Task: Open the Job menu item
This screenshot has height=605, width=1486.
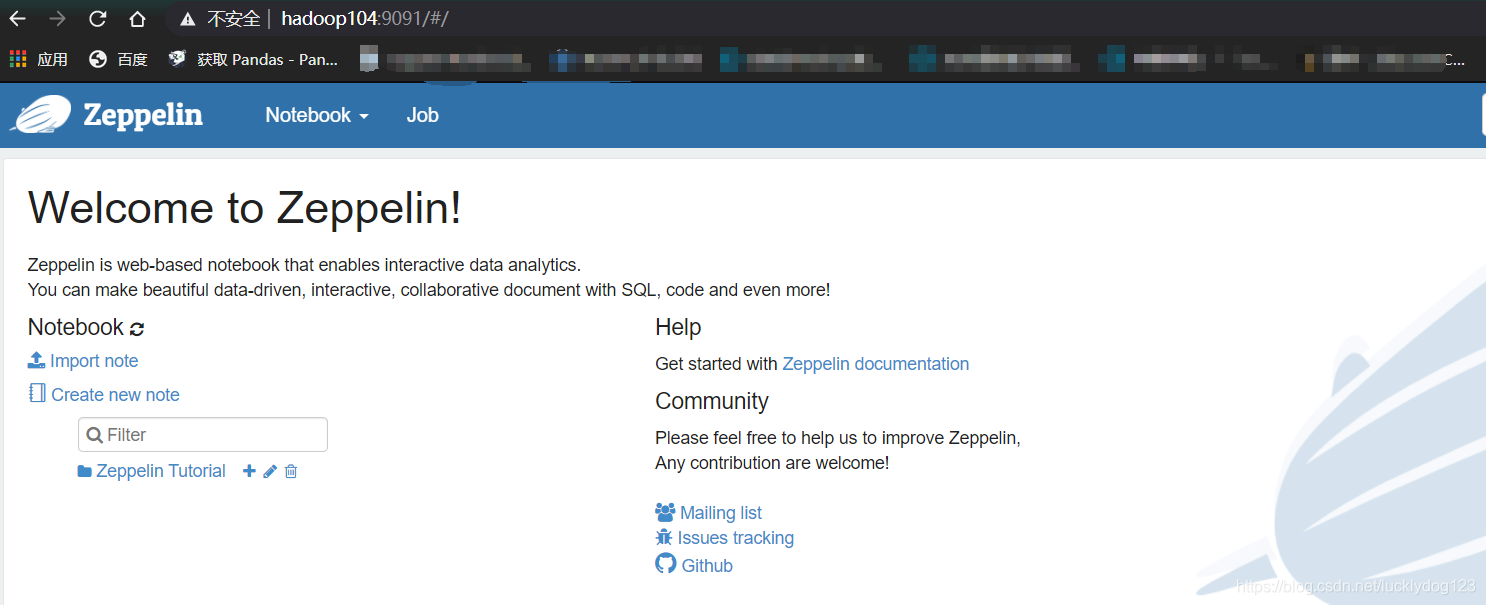Action: [x=422, y=115]
